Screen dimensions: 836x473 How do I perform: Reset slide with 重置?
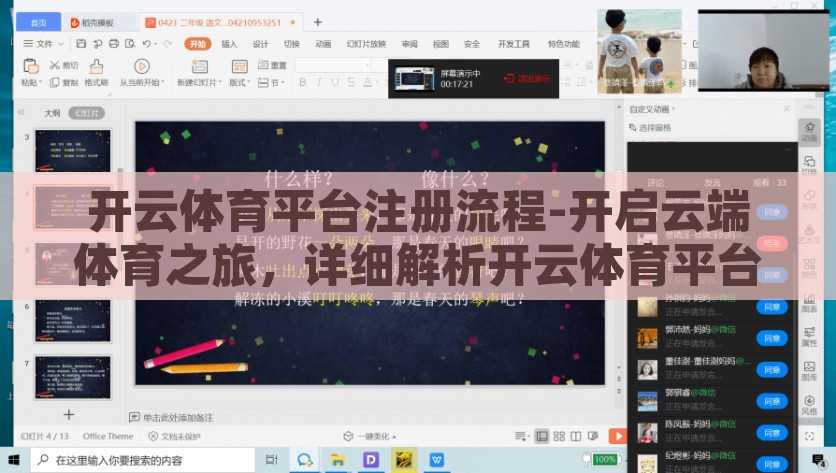click(272, 65)
